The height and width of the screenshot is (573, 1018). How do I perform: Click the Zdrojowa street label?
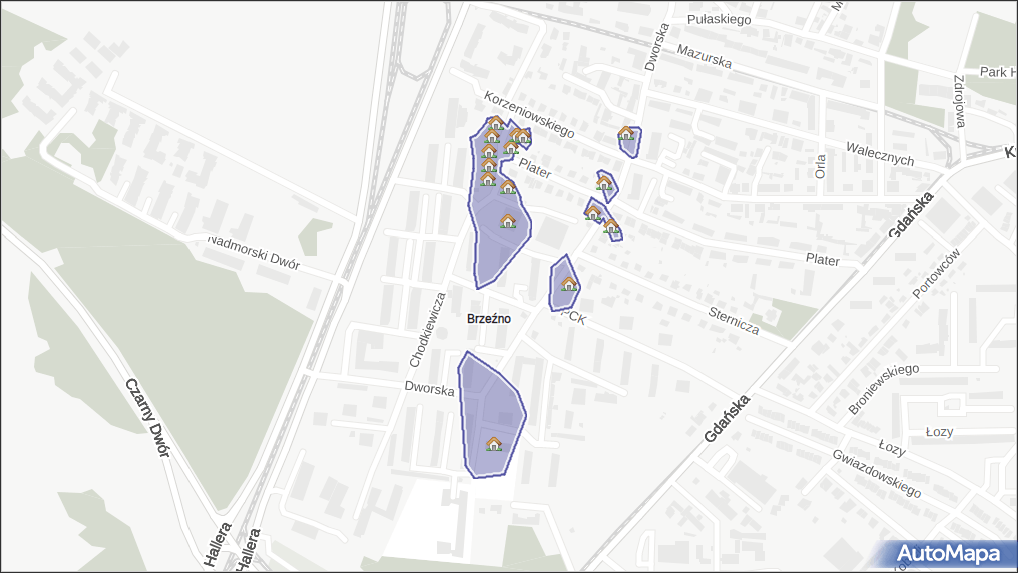tap(960, 101)
